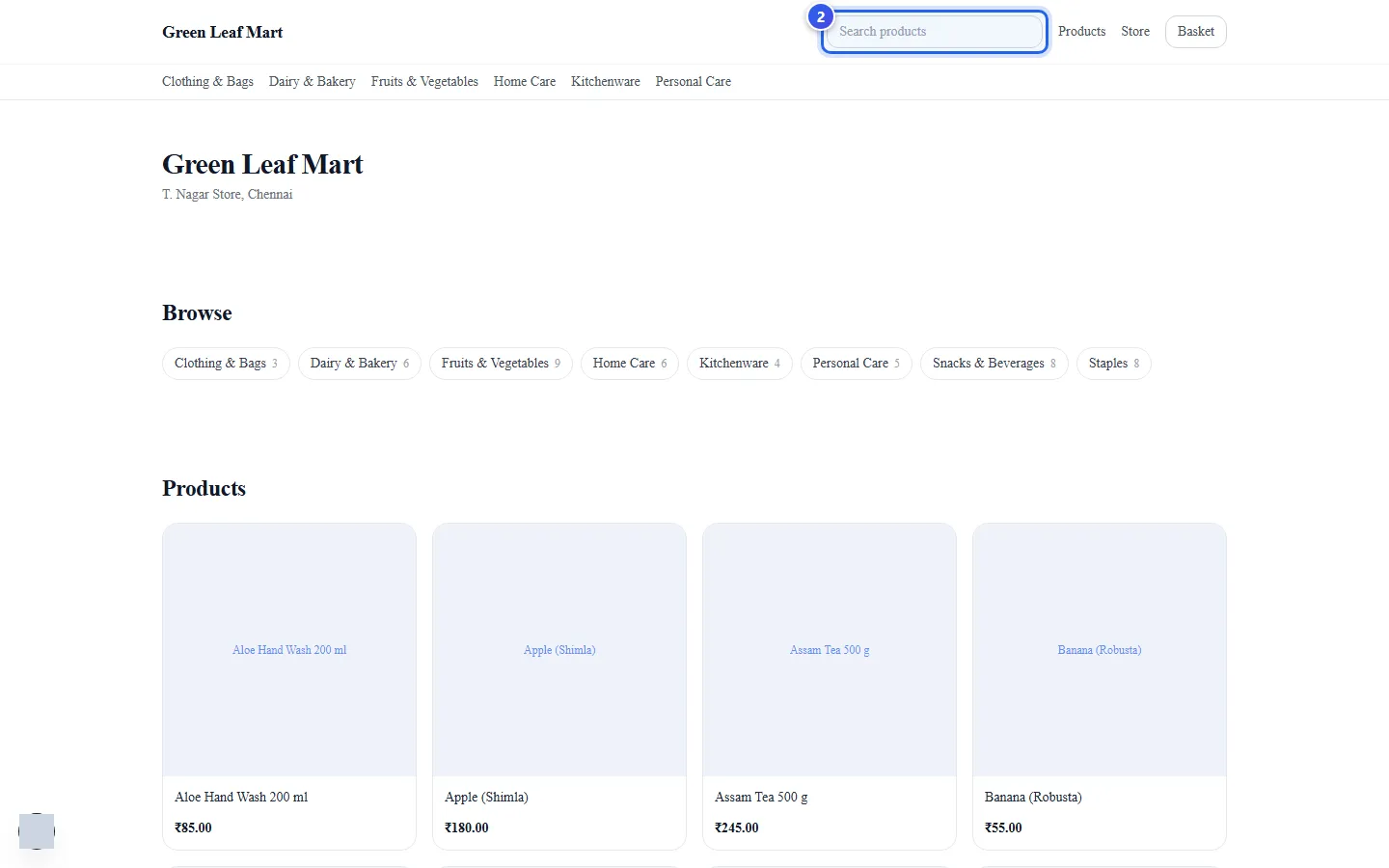The width and height of the screenshot is (1389, 868).
Task: Open the Aloe Hand Wash 200 ml product image
Action: [289, 650]
